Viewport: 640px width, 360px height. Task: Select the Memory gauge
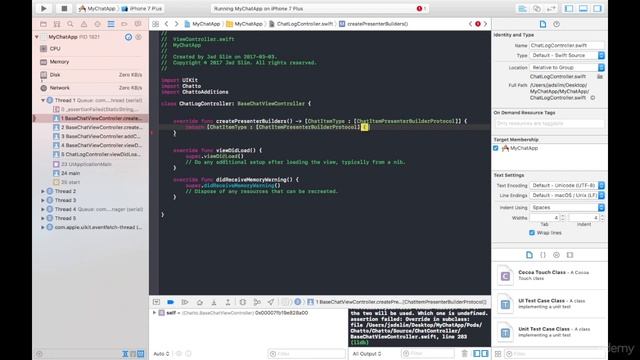(91, 62)
